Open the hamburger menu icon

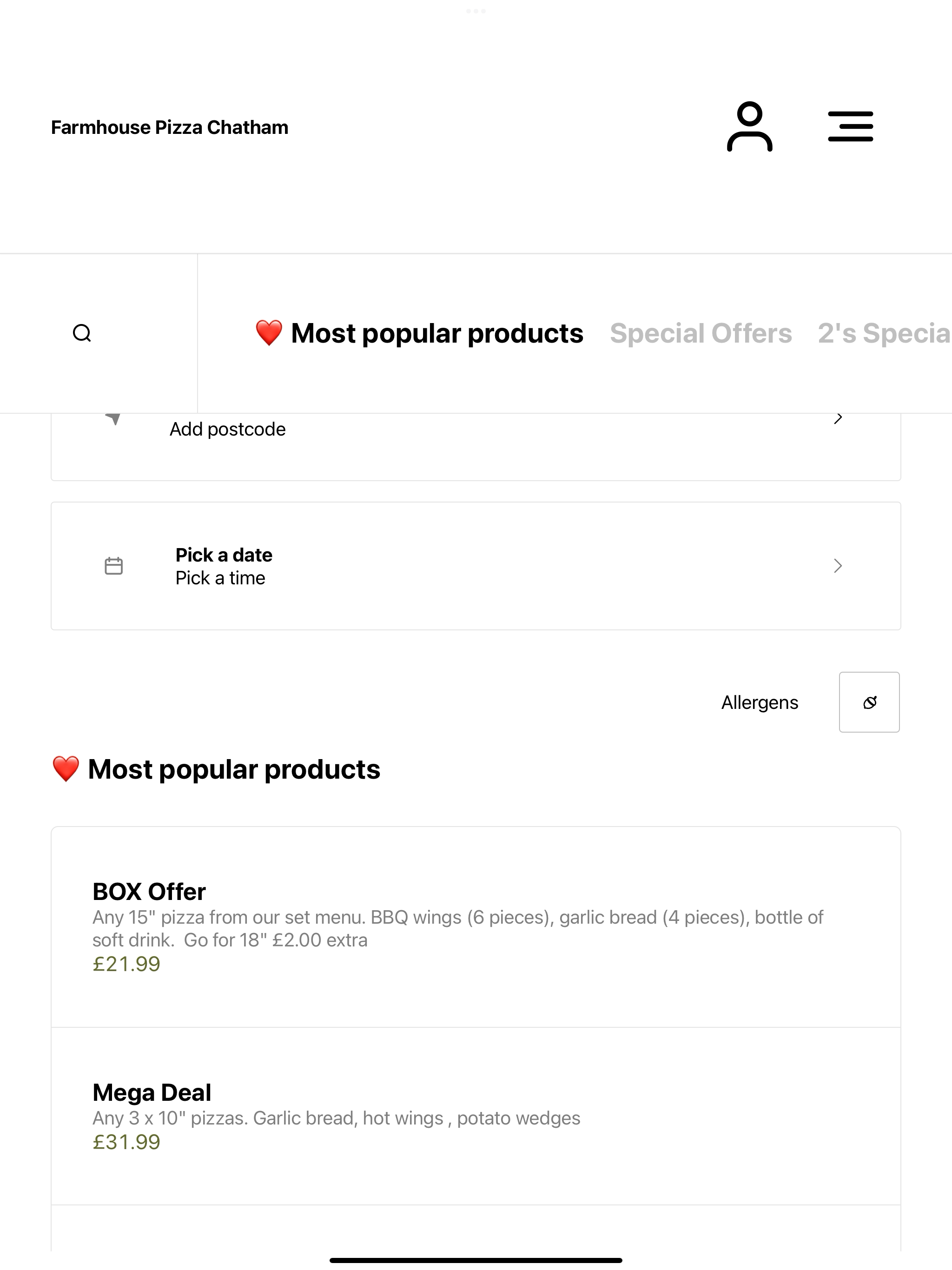click(850, 127)
